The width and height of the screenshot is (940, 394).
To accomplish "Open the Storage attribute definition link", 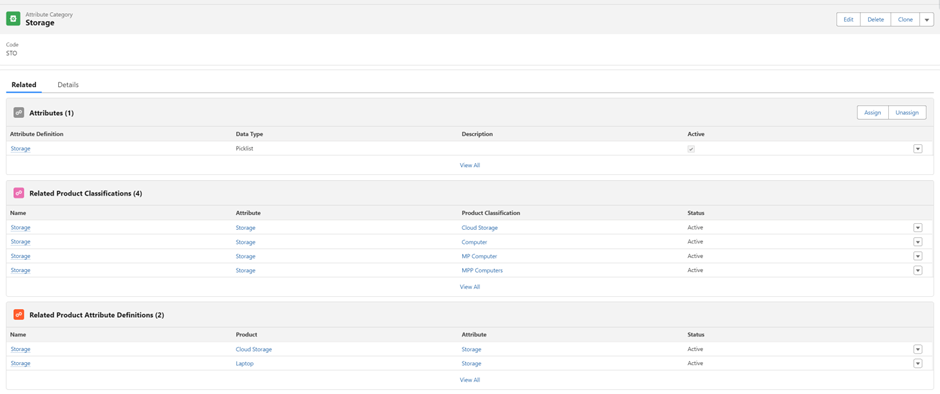I will click(20, 149).
